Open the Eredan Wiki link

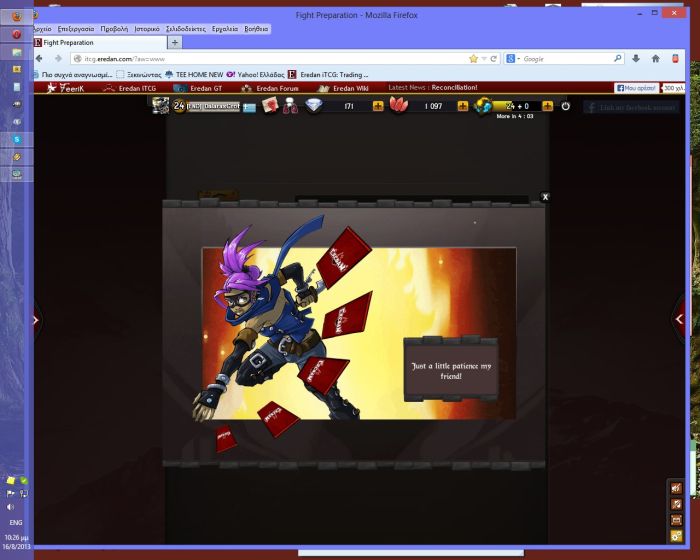click(x=343, y=88)
